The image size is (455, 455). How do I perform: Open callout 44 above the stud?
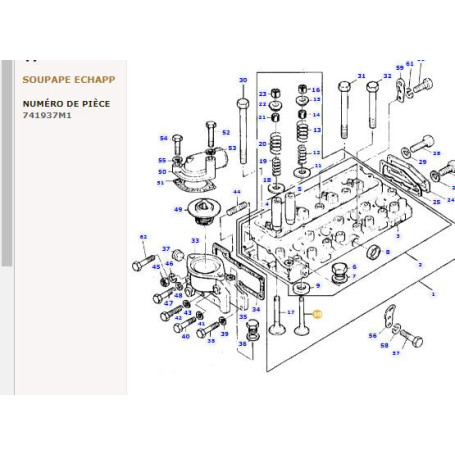(x=237, y=192)
